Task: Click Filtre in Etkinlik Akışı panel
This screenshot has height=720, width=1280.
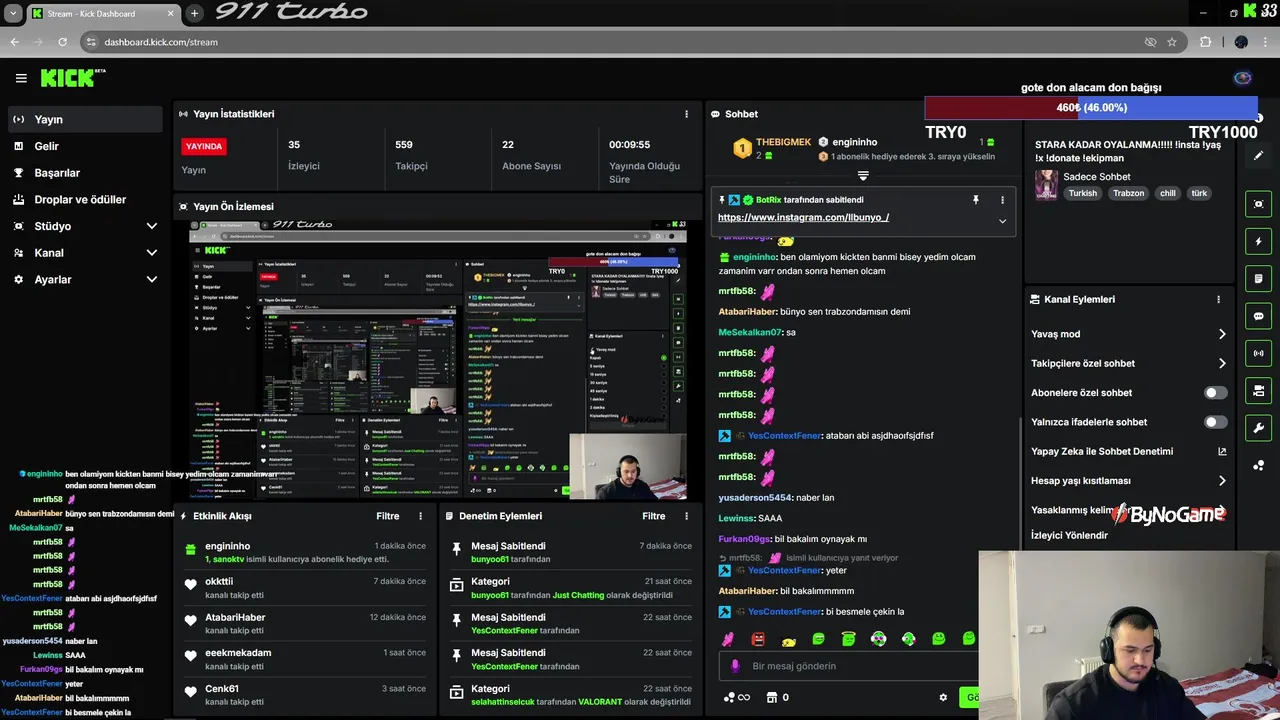Action: 388,516
